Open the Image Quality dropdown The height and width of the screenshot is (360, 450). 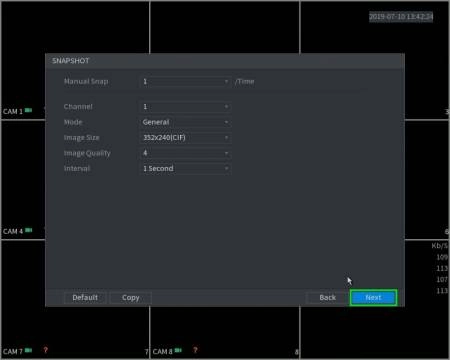coord(185,153)
